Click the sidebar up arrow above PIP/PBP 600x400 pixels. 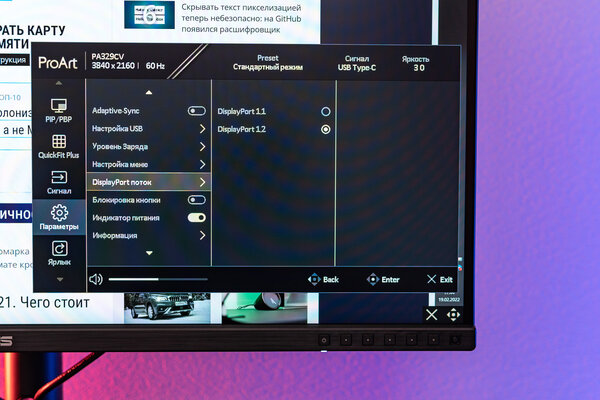click(x=59, y=83)
